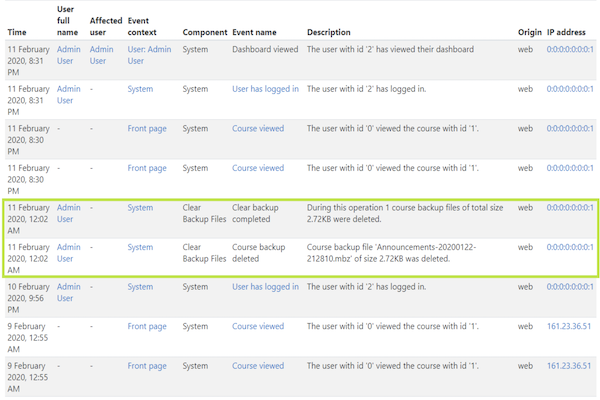The width and height of the screenshot is (600, 400).
Task: Open Admin User link in Dashboard viewed row
Action: tap(68, 55)
